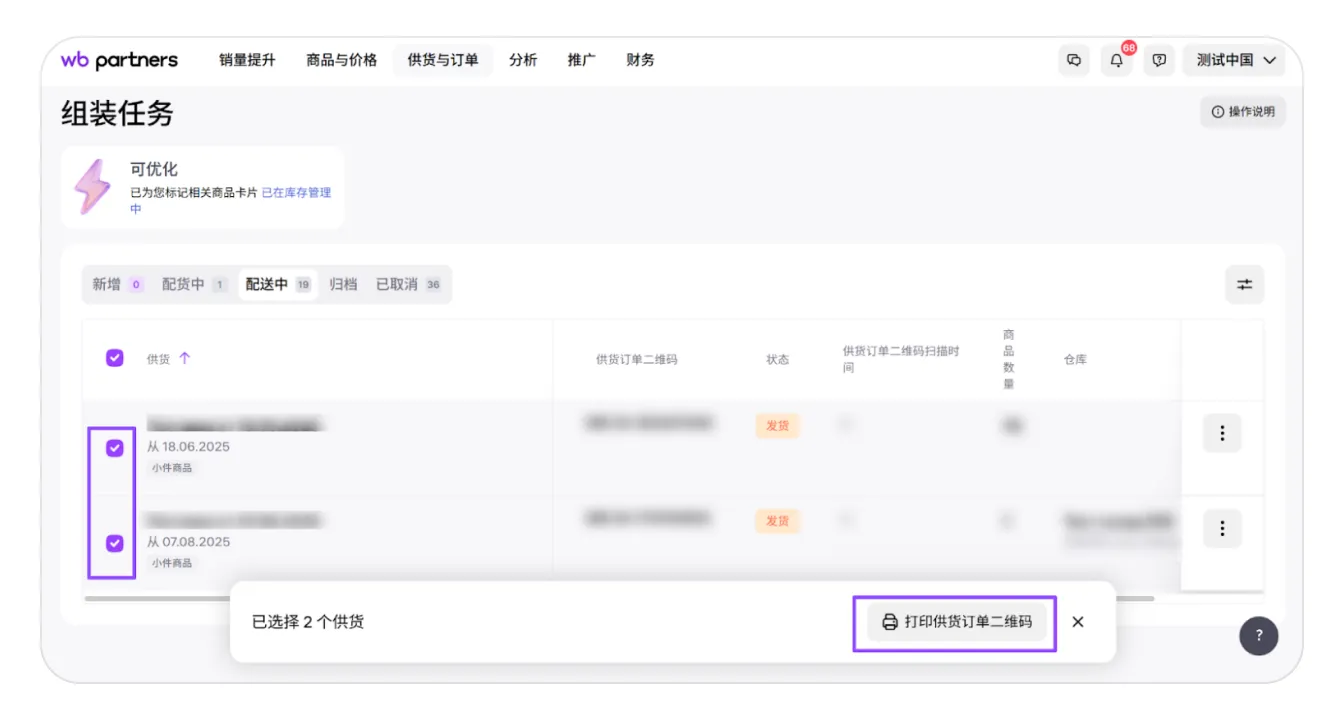Open table filter settings icon
This screenshot has width=1344, height=720.
click(1244, 285)
